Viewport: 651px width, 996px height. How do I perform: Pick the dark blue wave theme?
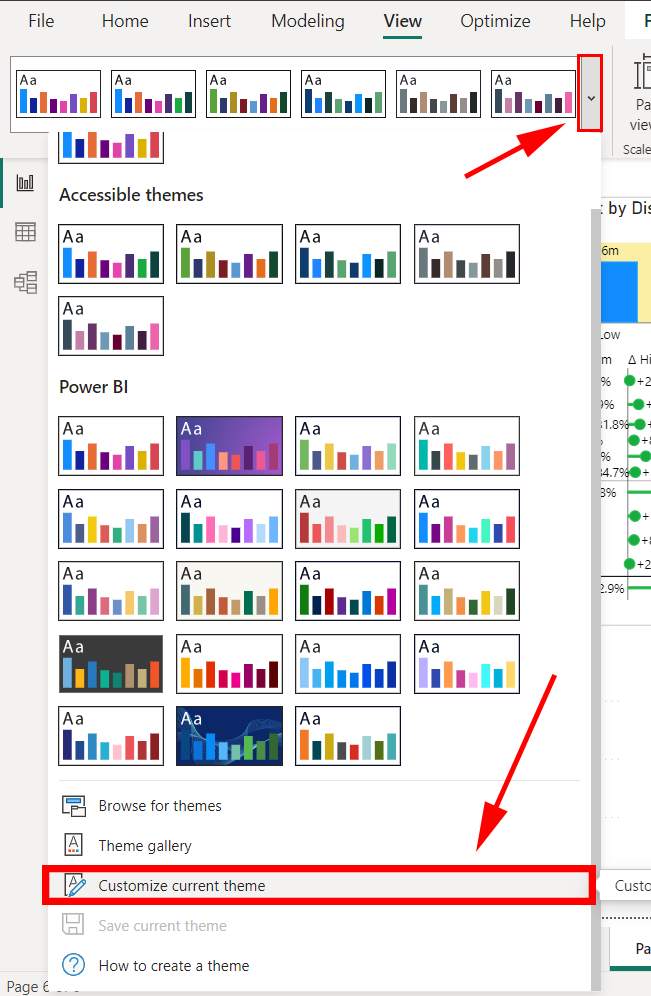229,736
